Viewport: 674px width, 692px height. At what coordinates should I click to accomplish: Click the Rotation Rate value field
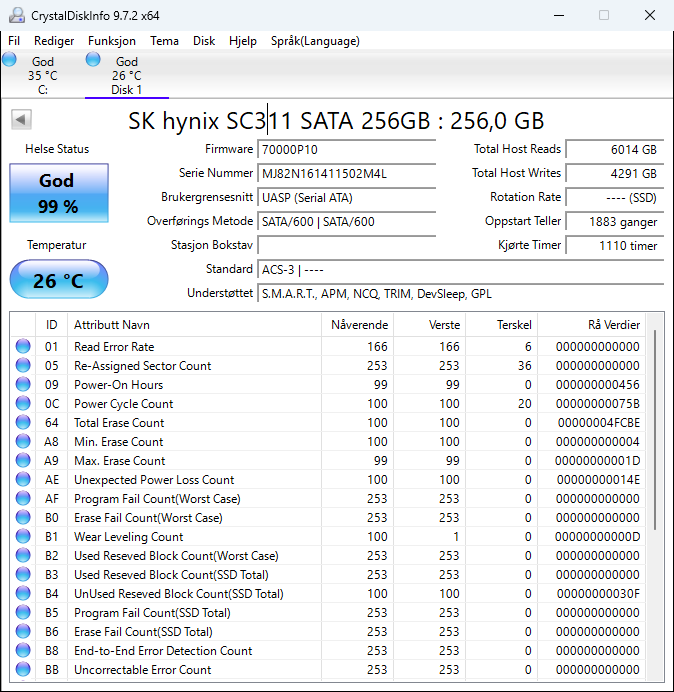[614, 197]
